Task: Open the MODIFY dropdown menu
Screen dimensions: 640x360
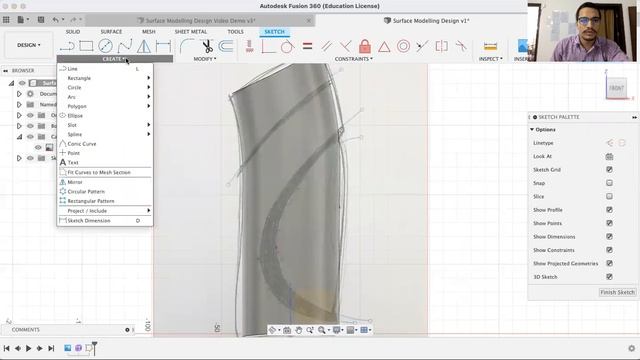Action: (x=205, y=59)
